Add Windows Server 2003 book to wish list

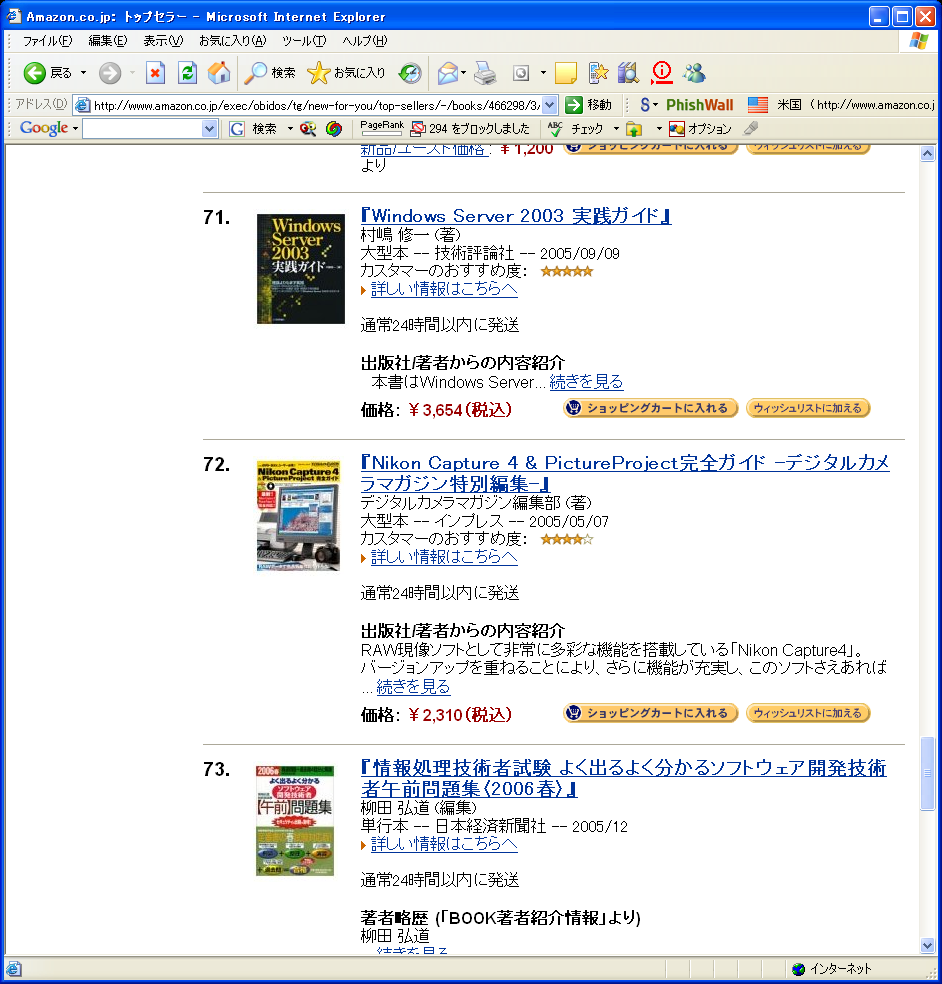click(808, 408)
